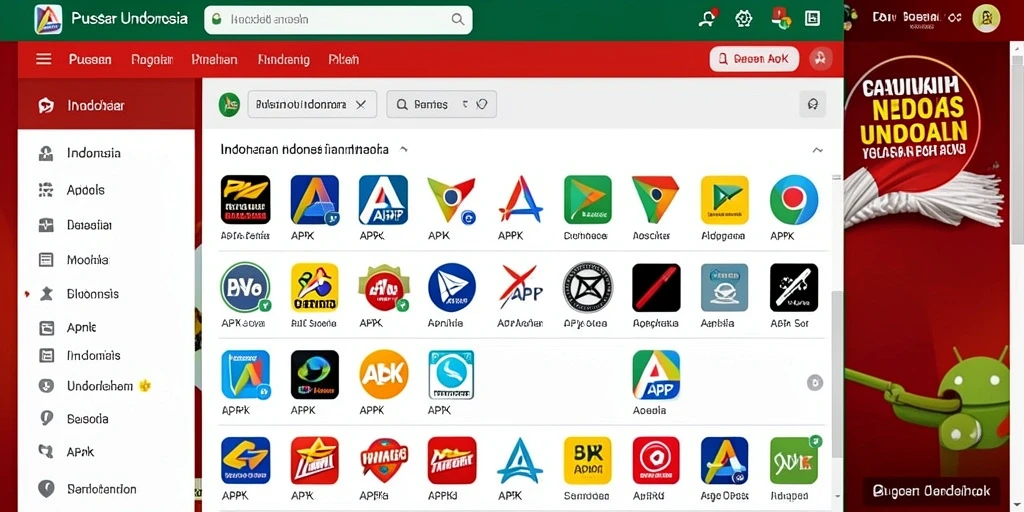
Task: Open the Rogakar tab
Action: click(x=152, y=59)
